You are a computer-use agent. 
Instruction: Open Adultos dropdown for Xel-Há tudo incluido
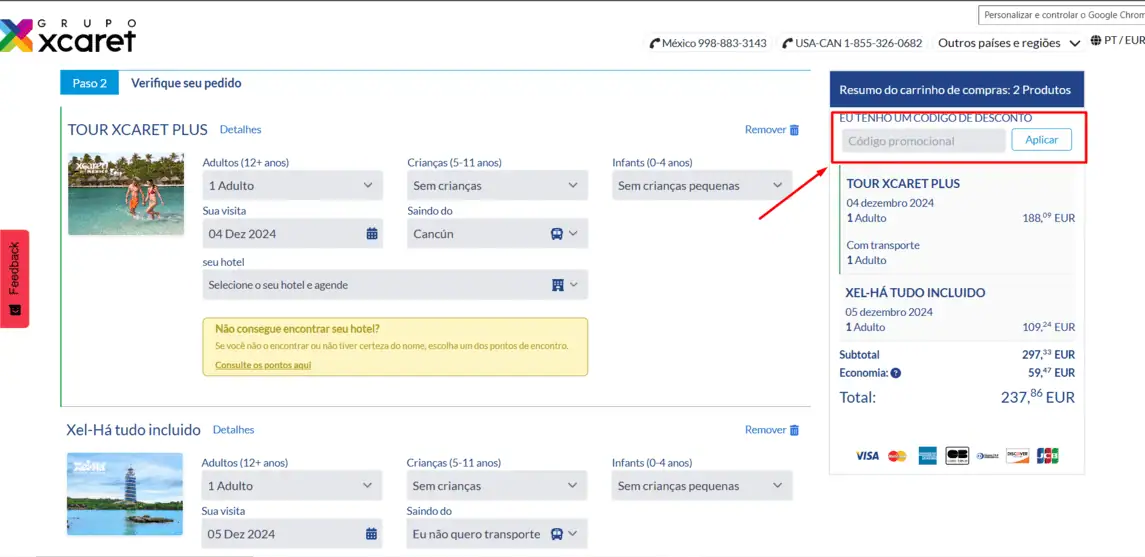tap(292, 485)
